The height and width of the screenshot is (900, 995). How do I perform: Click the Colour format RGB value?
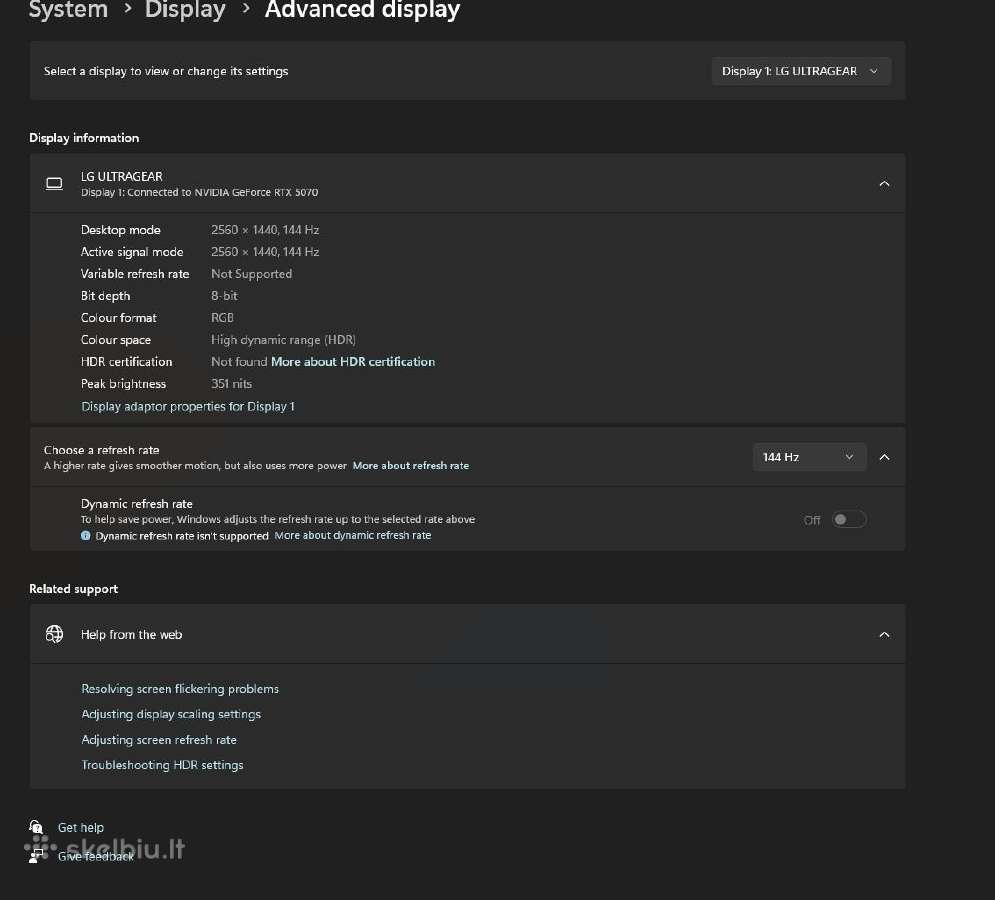(x=223, y=318)
